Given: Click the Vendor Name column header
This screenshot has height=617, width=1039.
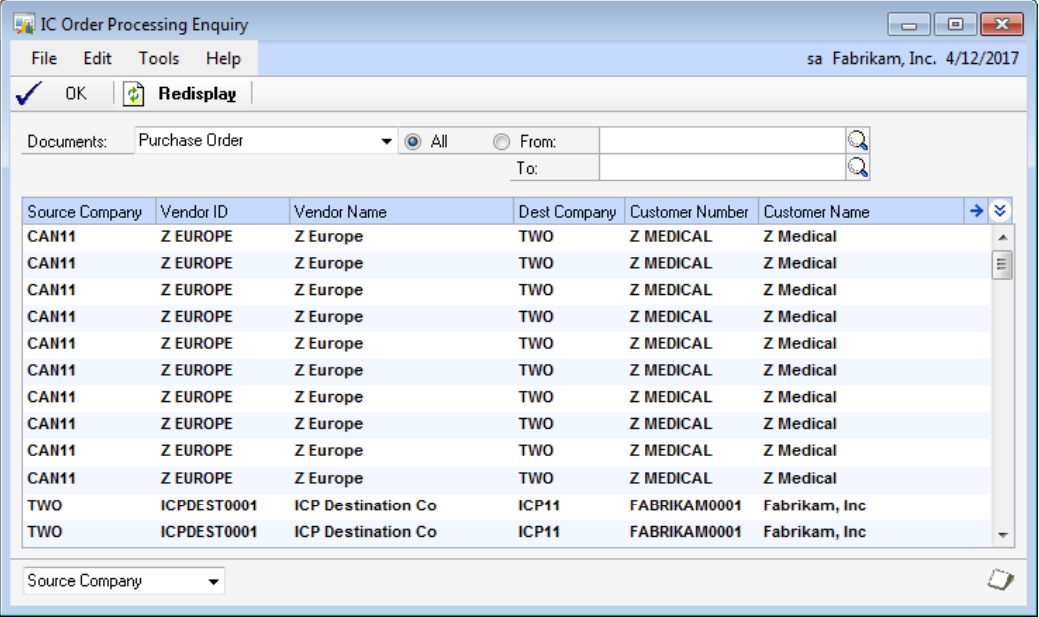Looking at the screenshot, I should pos(400,212).
